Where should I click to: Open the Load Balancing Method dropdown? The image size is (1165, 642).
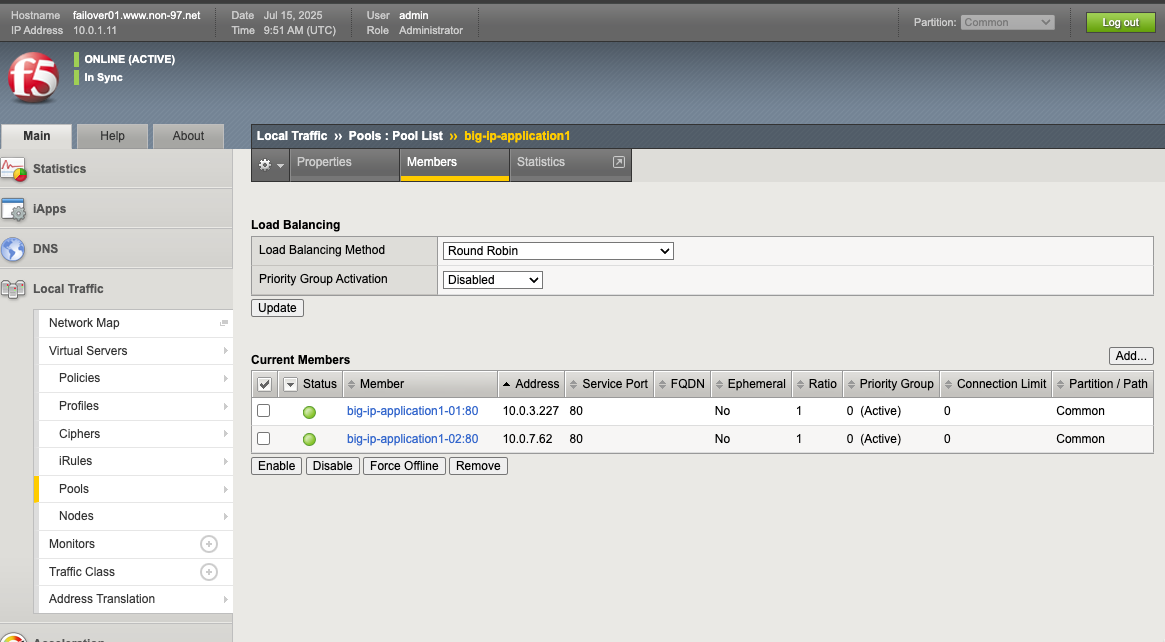pyautogui.click(x=558, y=251)
